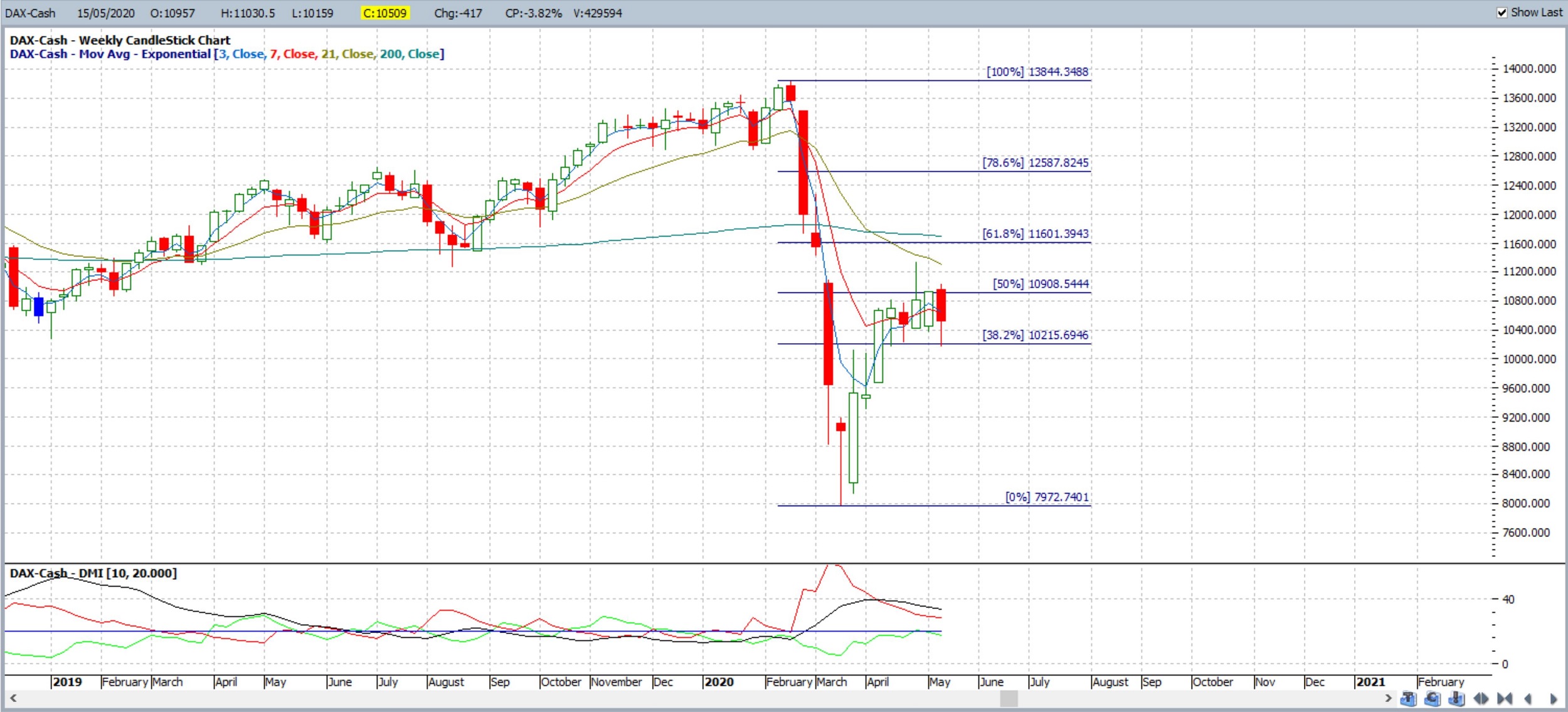Click the first April label on time axis
The width and height of the screenshot is (1568, 712).
pos(226,682)
